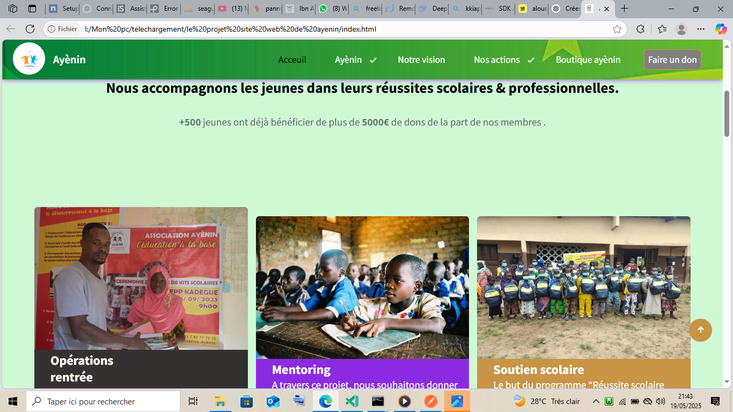733x412 pixels.
Task: Switch to the WhatsApp (8) tab
Action: pyautogui.click(x=333, y=8)
